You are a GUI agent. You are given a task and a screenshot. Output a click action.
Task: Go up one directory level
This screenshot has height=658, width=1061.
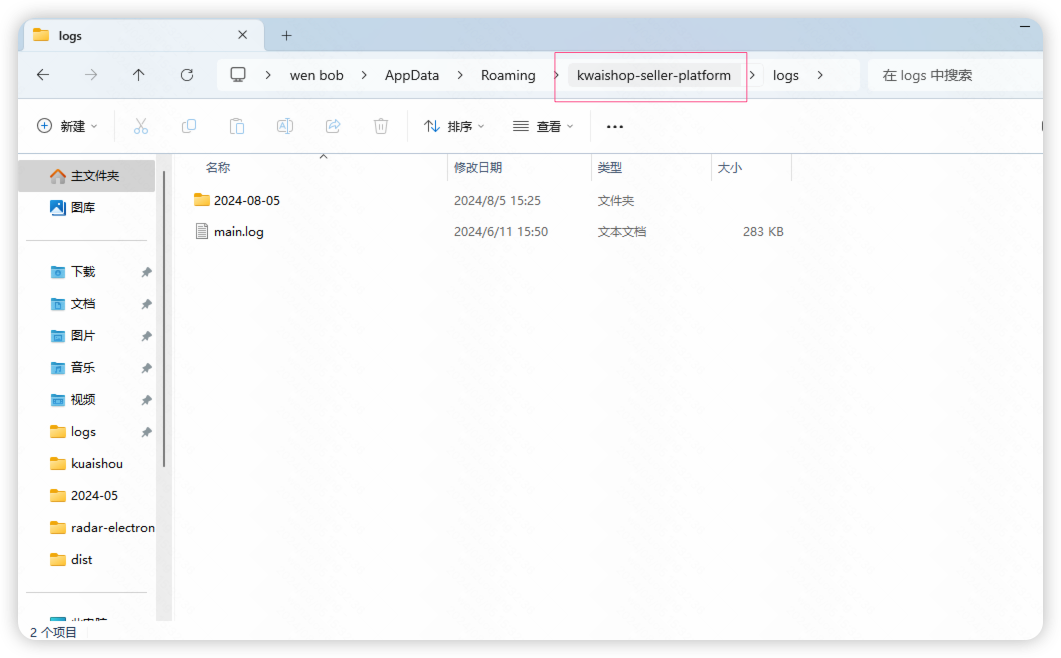139,75
